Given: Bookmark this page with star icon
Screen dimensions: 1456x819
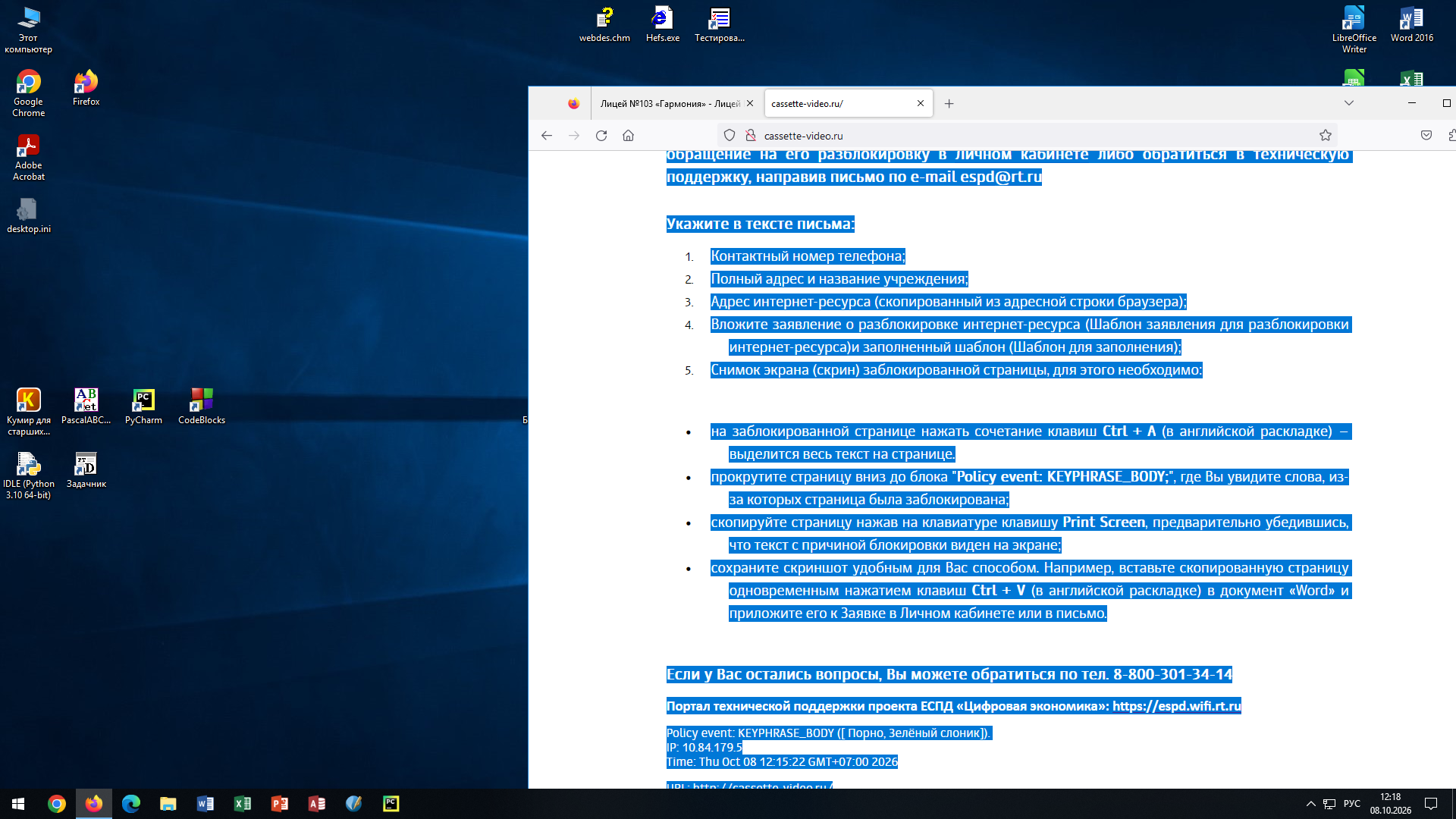Looking at the screenshot, I should (x=1326, y=136).
